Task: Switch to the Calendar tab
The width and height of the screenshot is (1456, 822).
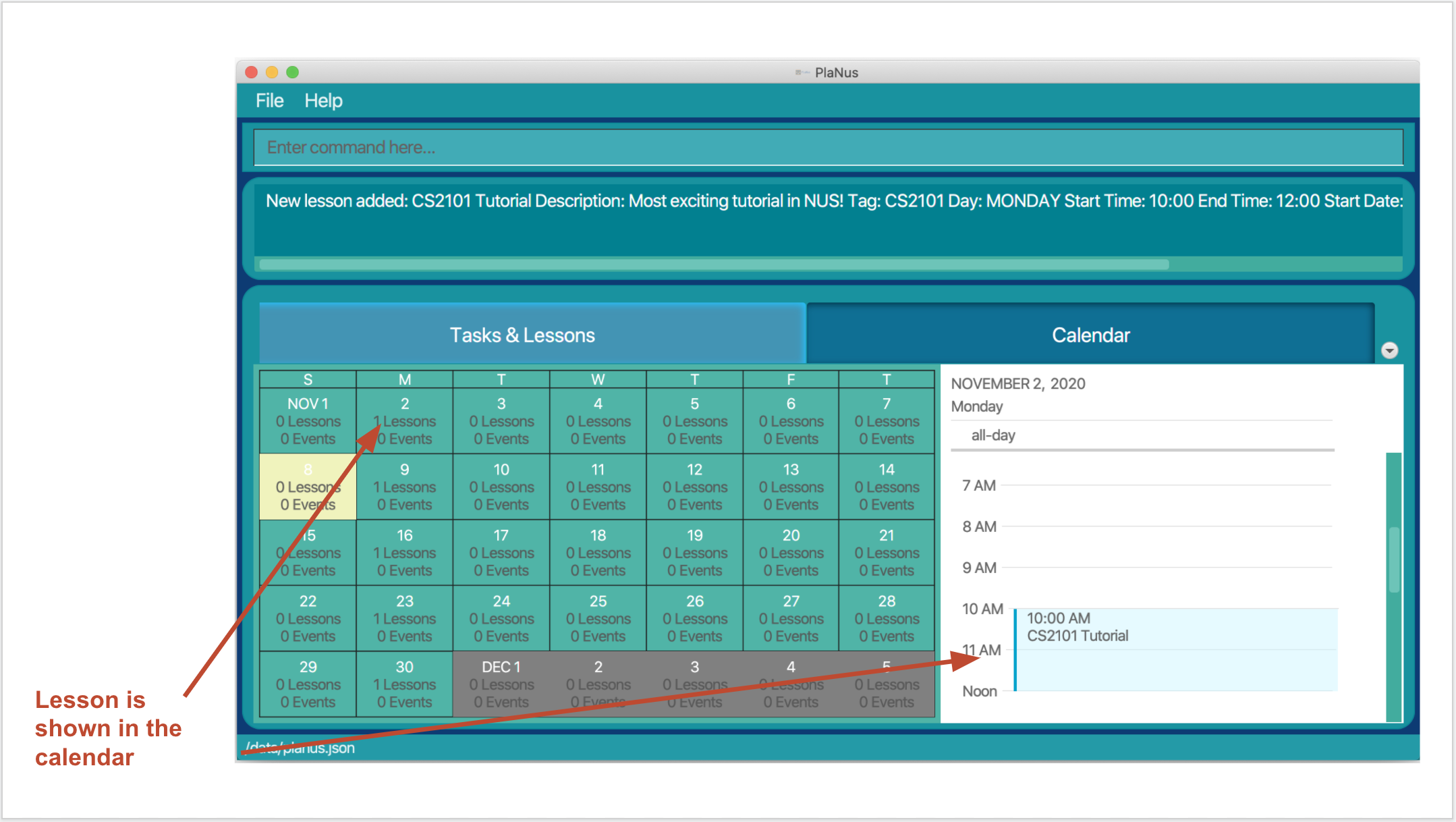Action: point(1090,335)
